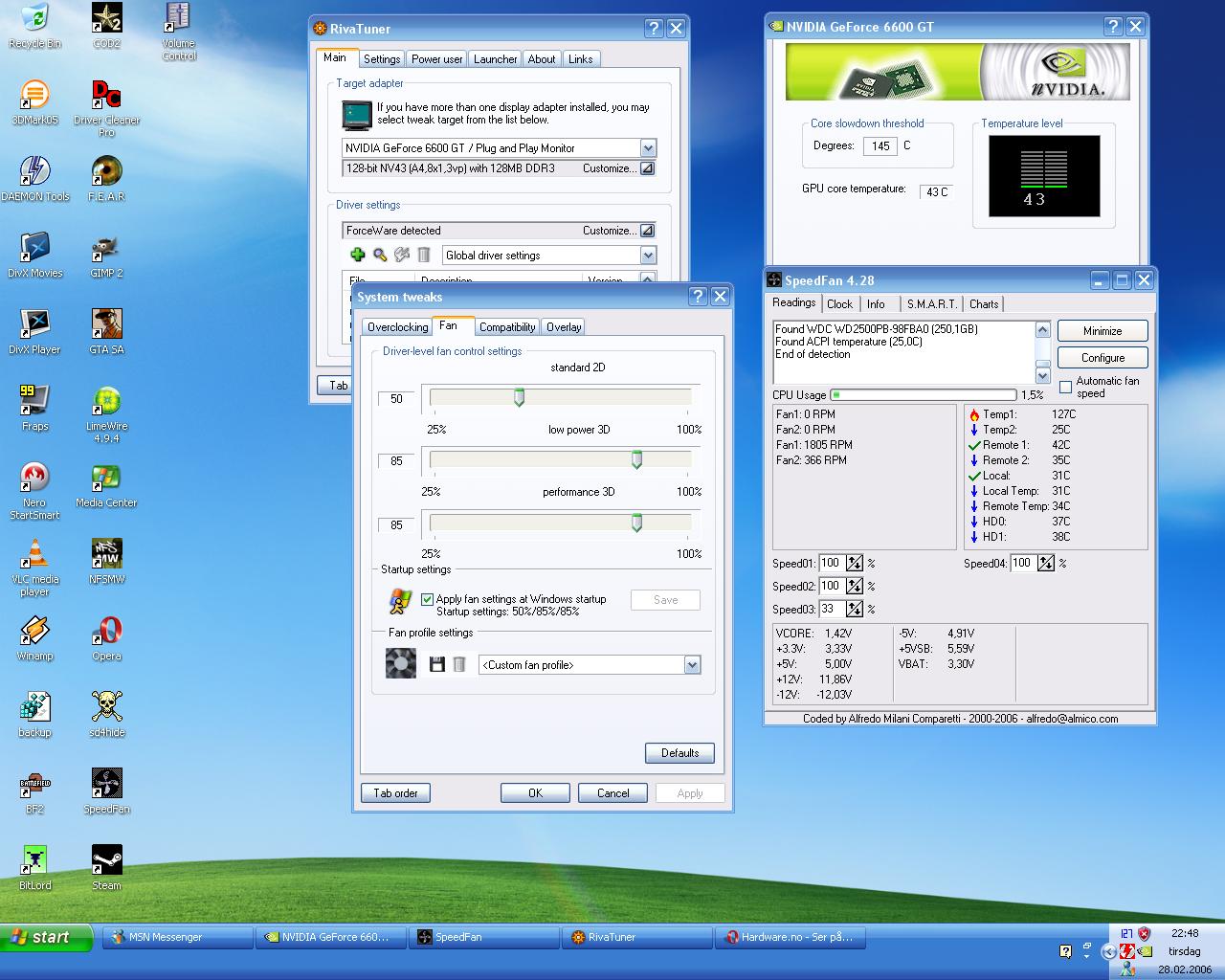Click the Speed01 spinner arrows in SpeedFan
Image resolution: width=1225 pixels, height=980 pixels.
[x=855, y=563]
